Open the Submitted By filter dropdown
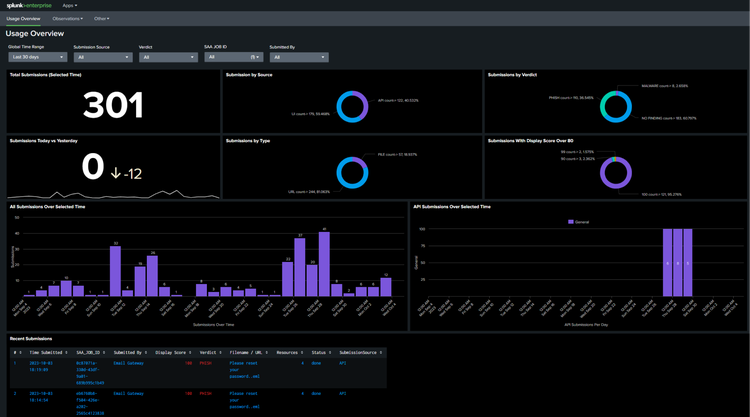 [298, 57]
